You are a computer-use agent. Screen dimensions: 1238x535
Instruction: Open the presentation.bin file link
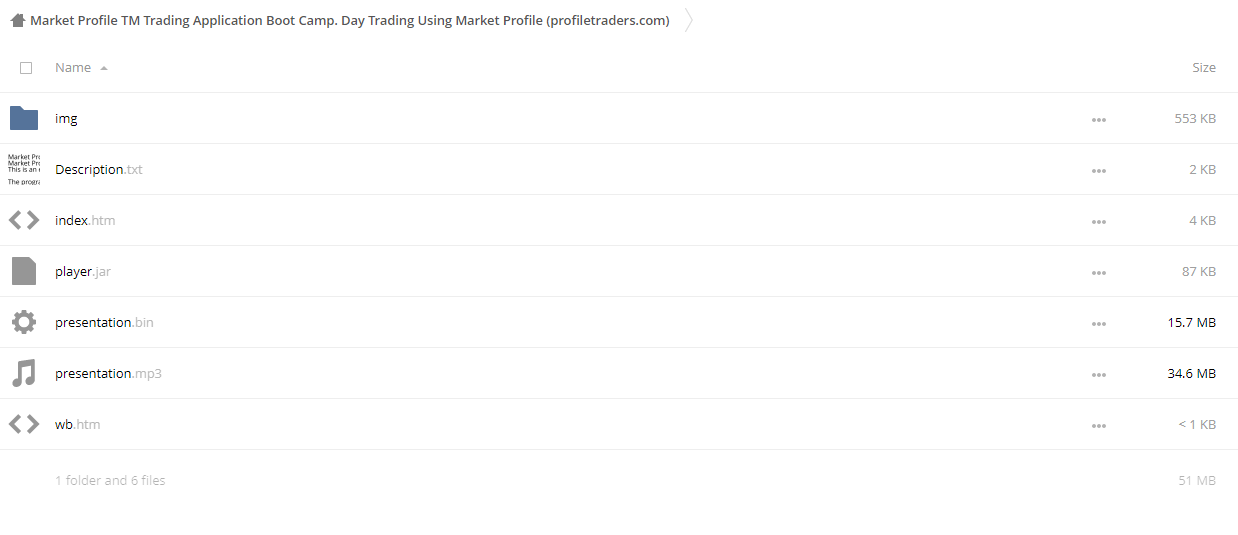click(x=104, y=322)
